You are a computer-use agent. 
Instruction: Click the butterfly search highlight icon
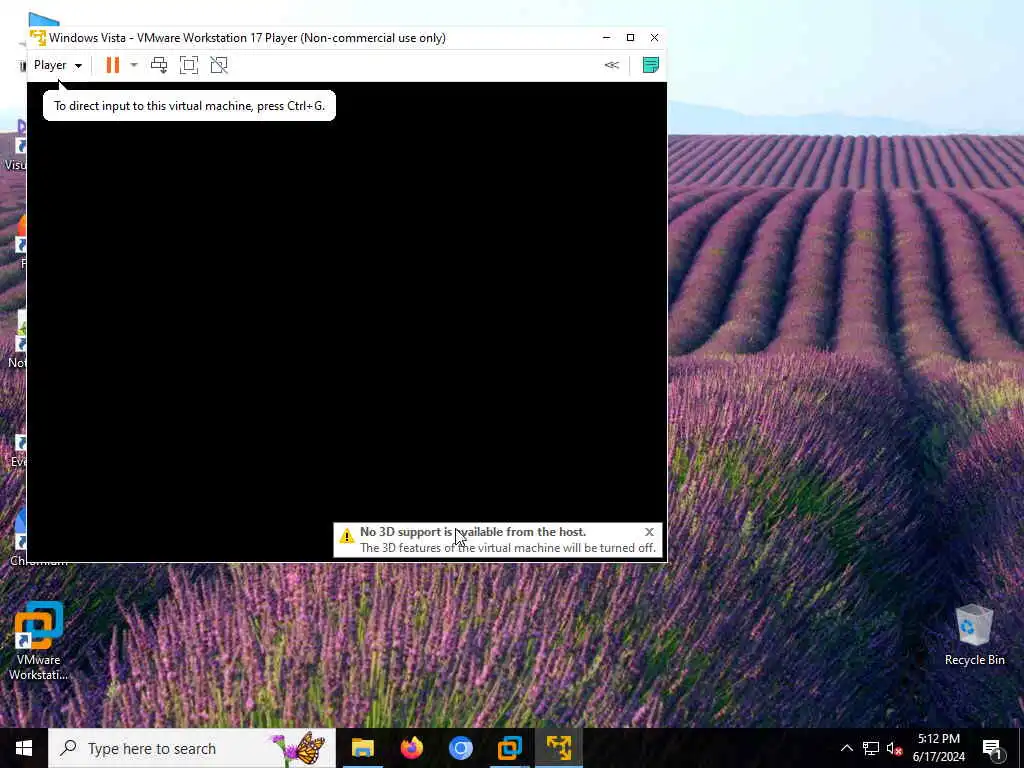(x=300, y=748)
